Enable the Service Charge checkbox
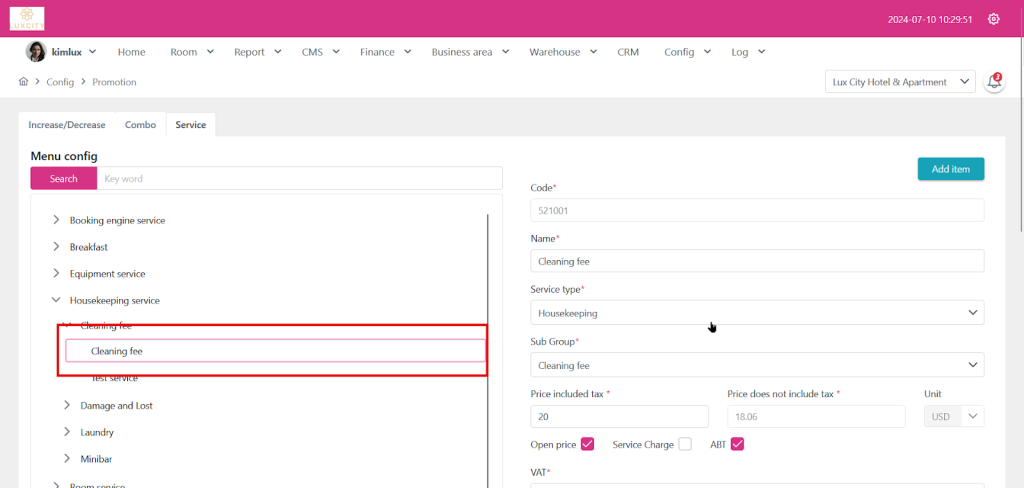The width and height of the screenshot is (1024, 488). [685, 444]
